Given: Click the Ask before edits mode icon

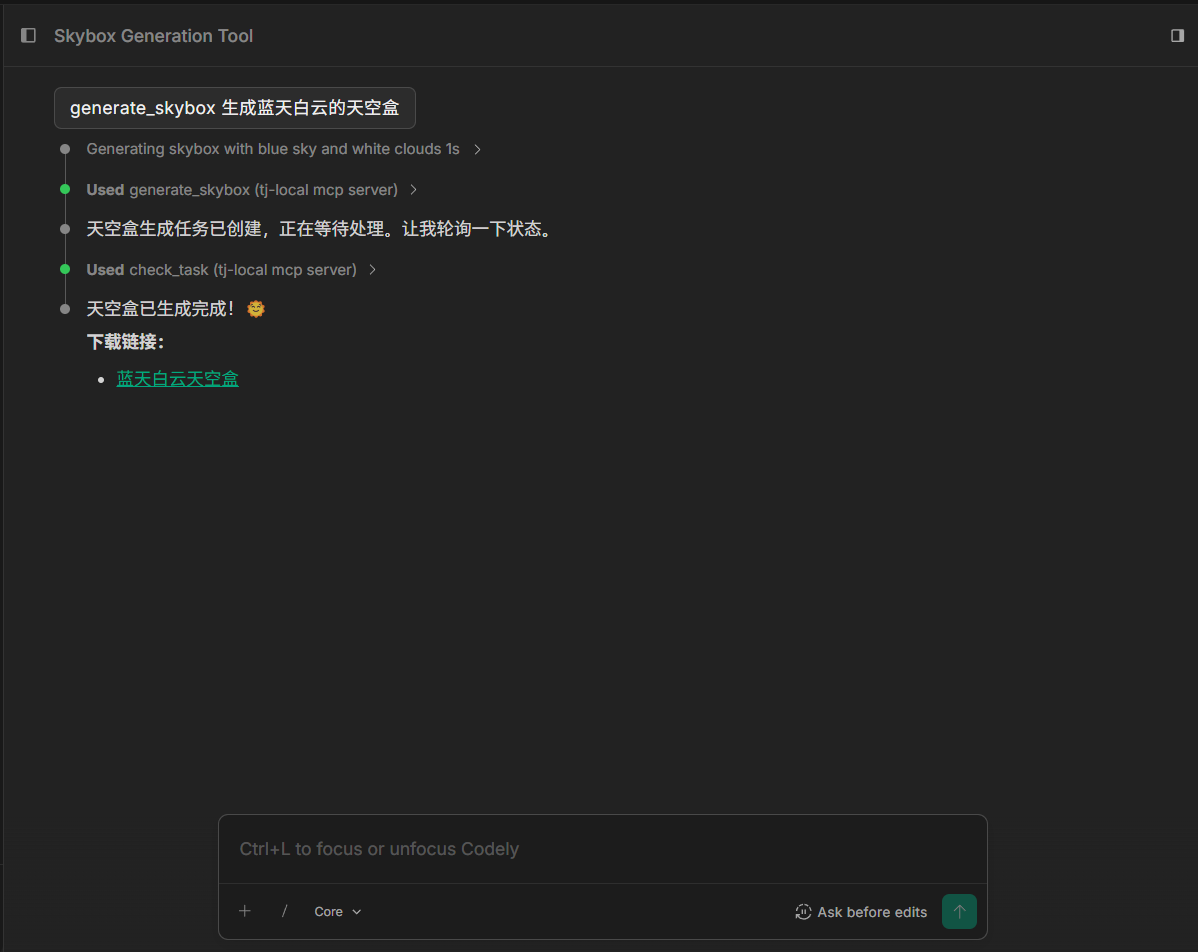Looking at the screenshot, I should (x=803, y=912).
